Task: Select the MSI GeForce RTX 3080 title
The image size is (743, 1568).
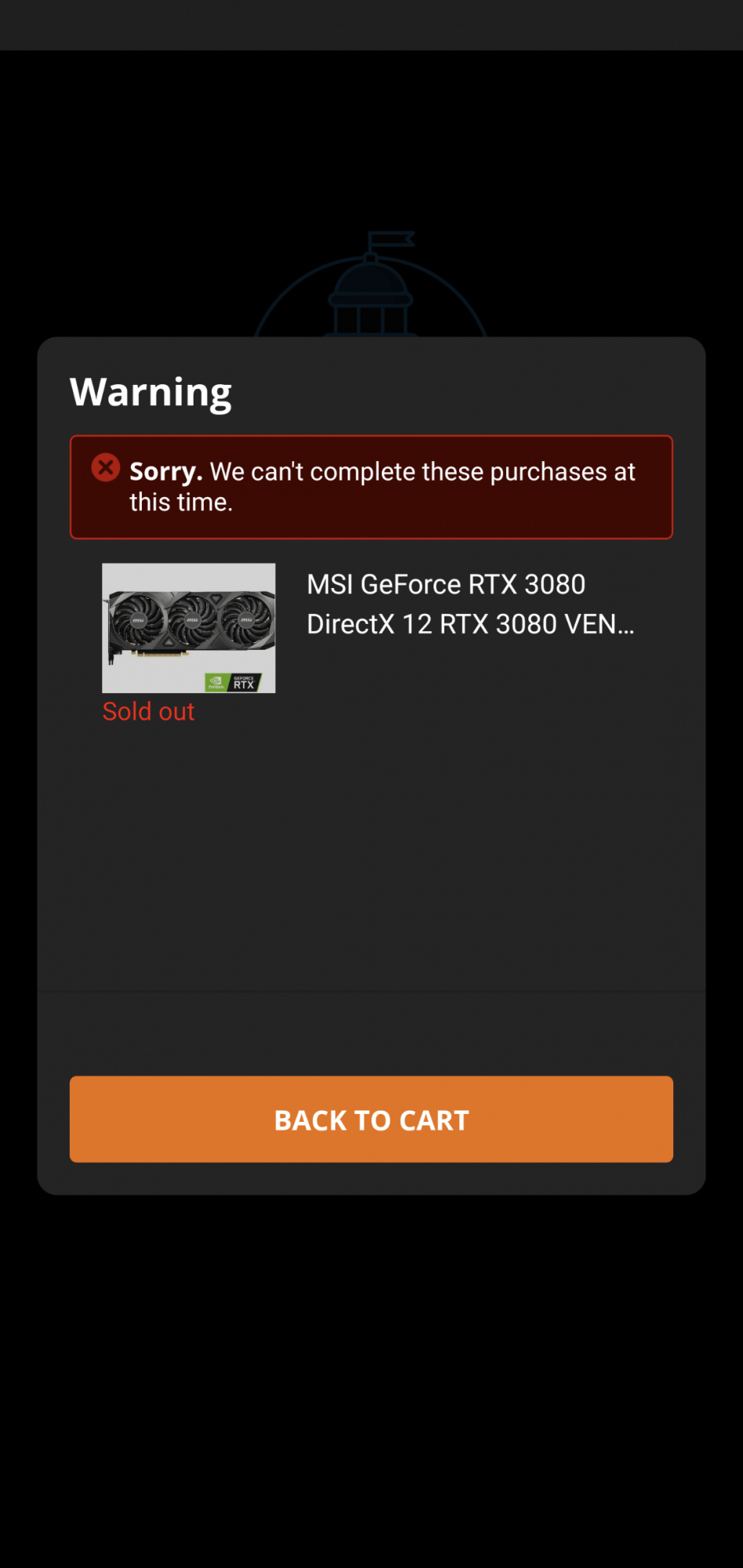Action: (x=446, y=584)
